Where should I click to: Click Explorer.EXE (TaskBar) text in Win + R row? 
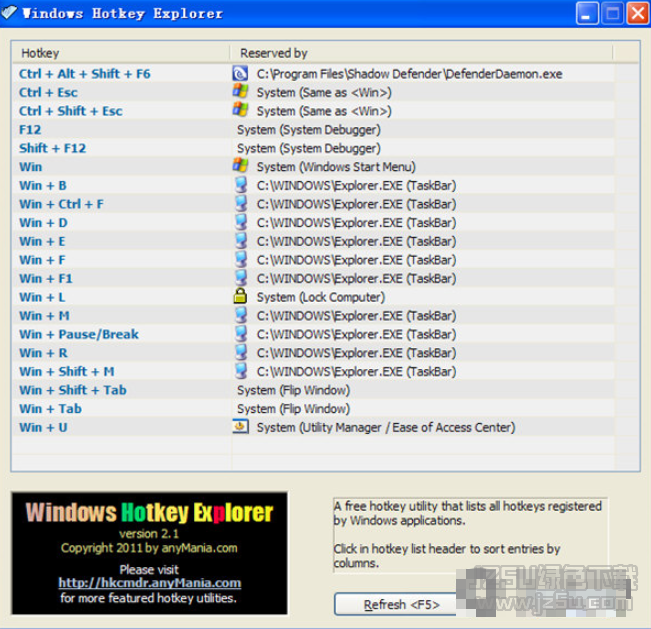pos(356,353)
